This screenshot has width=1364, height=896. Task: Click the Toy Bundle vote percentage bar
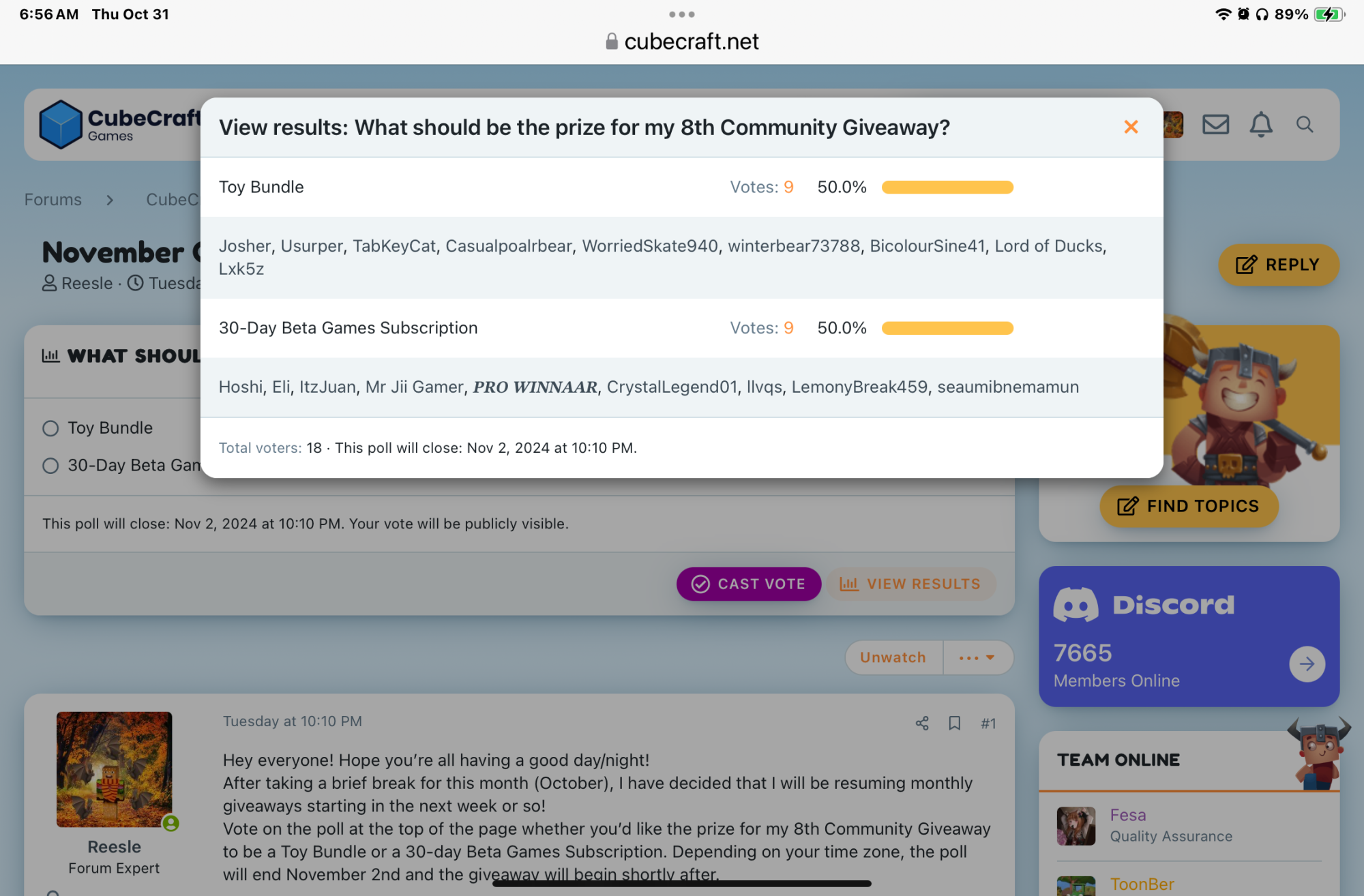click(x=947, y=188)
